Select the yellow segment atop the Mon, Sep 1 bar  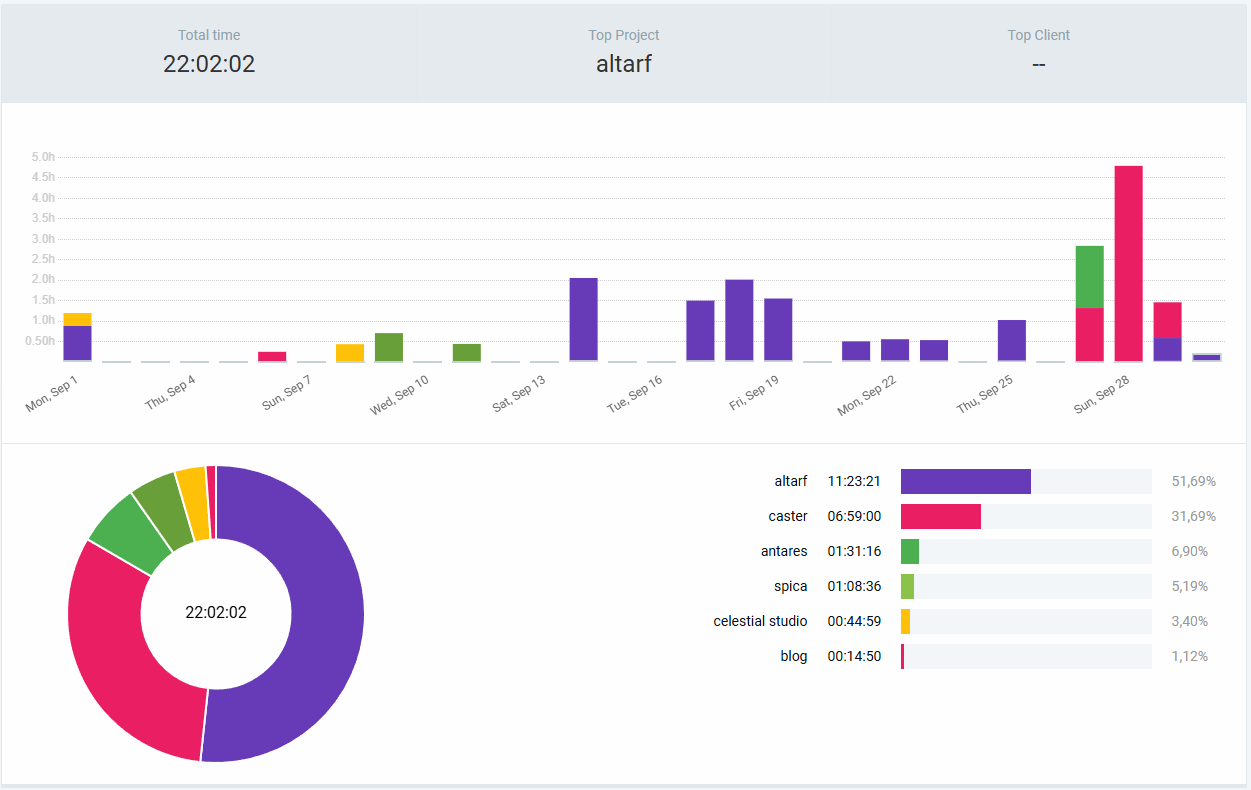click(77, 319)
